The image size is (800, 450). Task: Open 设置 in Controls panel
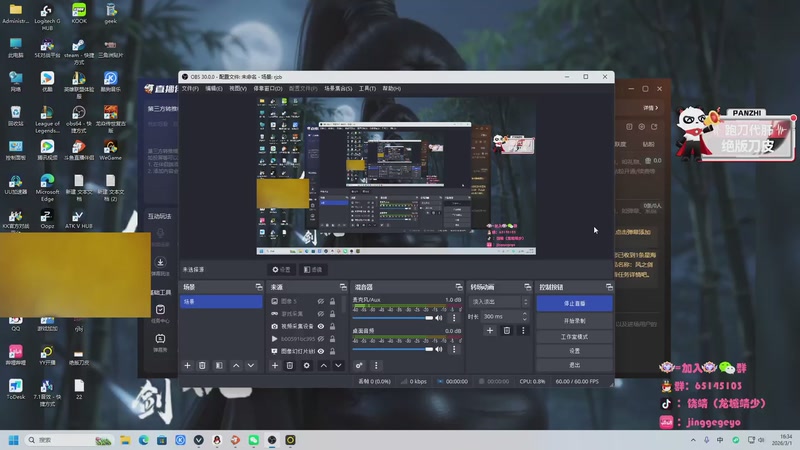click(574, 351)
